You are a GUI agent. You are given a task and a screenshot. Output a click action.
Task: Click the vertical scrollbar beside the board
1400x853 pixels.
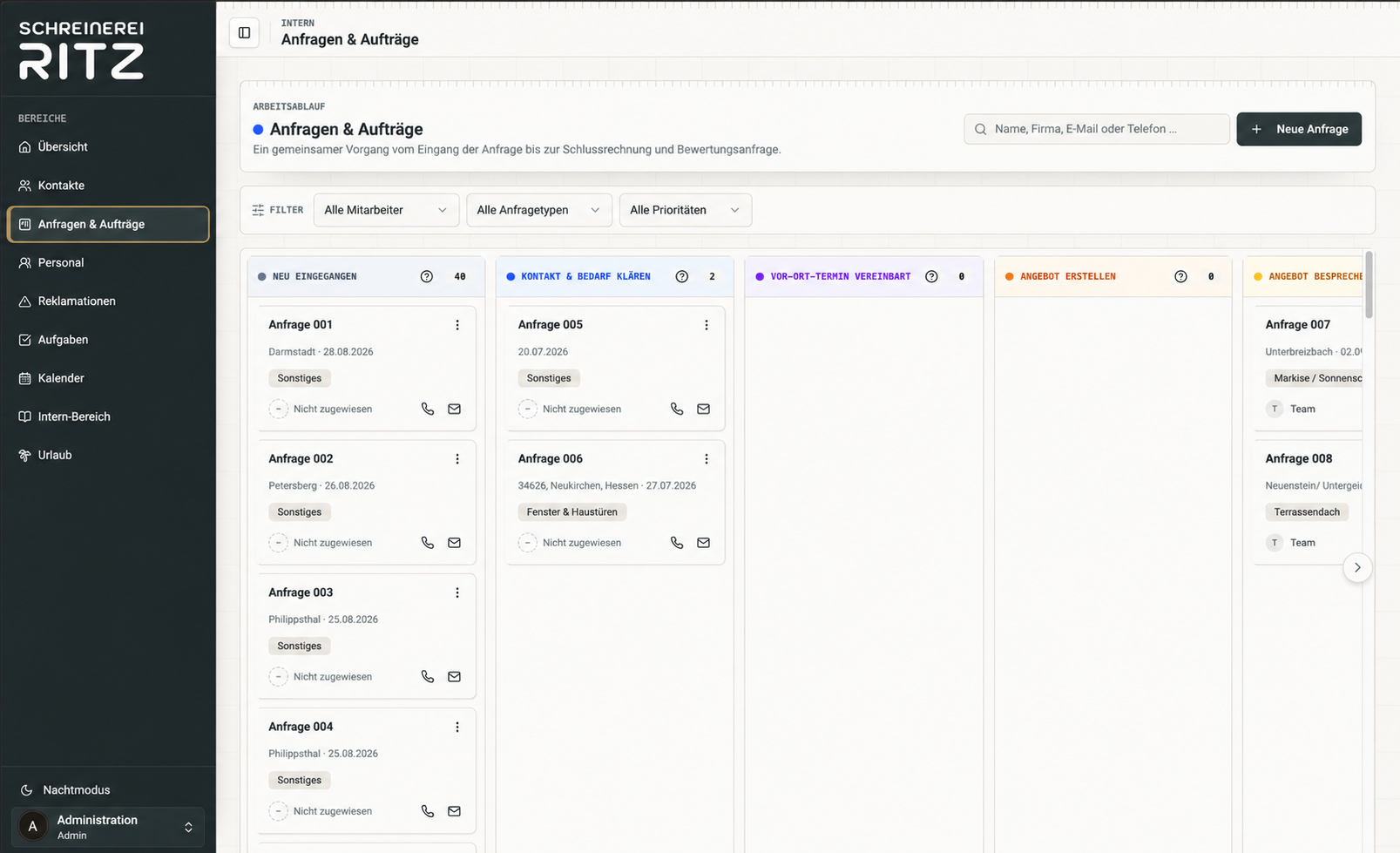point(1369,286)
